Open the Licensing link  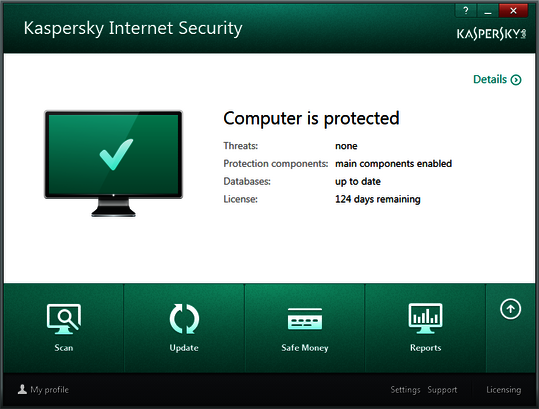[x=504, y=390]
